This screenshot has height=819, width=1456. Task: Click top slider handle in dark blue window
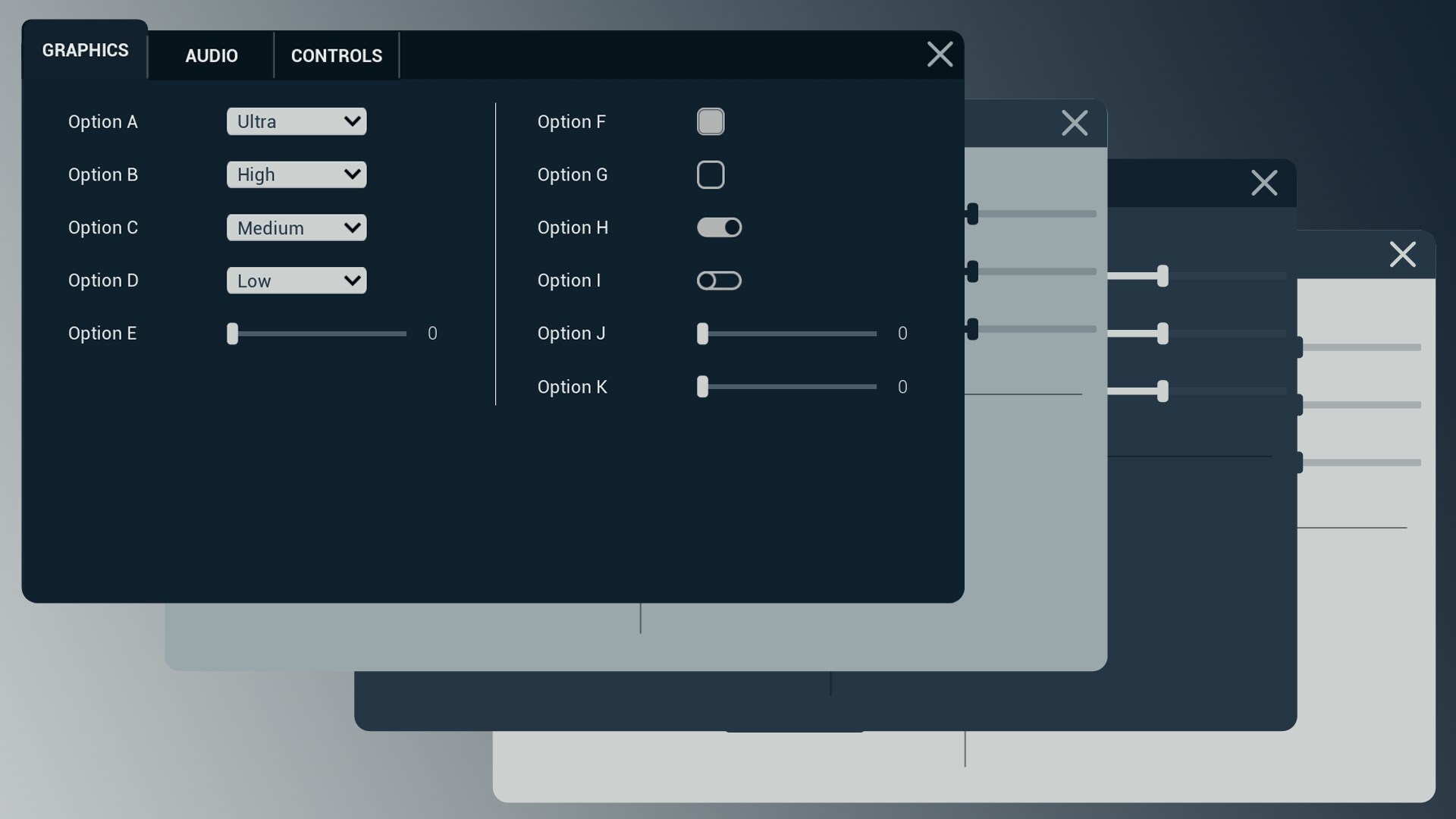(x=1162, y=276)
